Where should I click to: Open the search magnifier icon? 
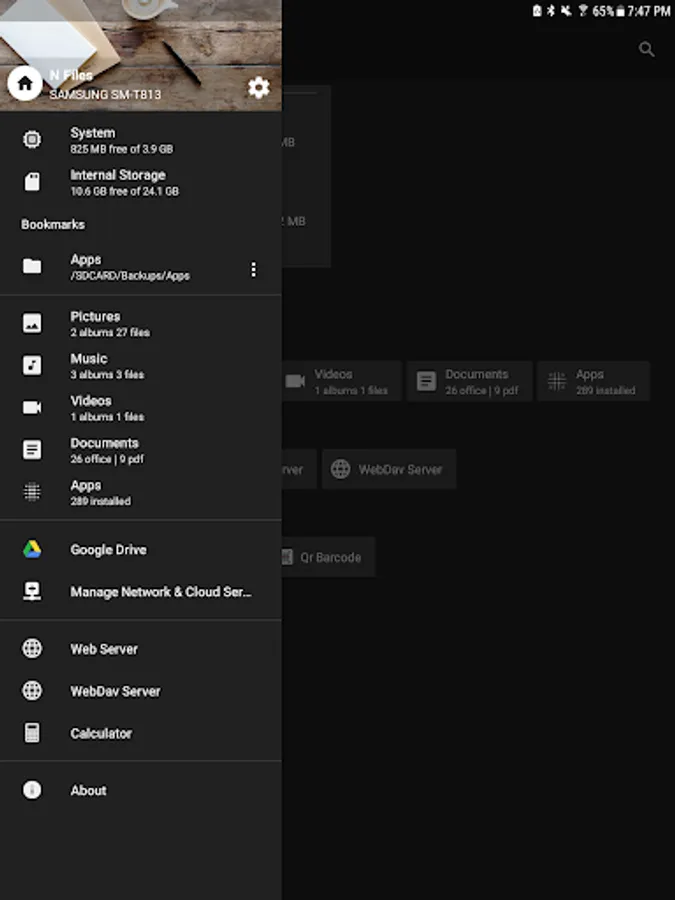tap(647, 49)
